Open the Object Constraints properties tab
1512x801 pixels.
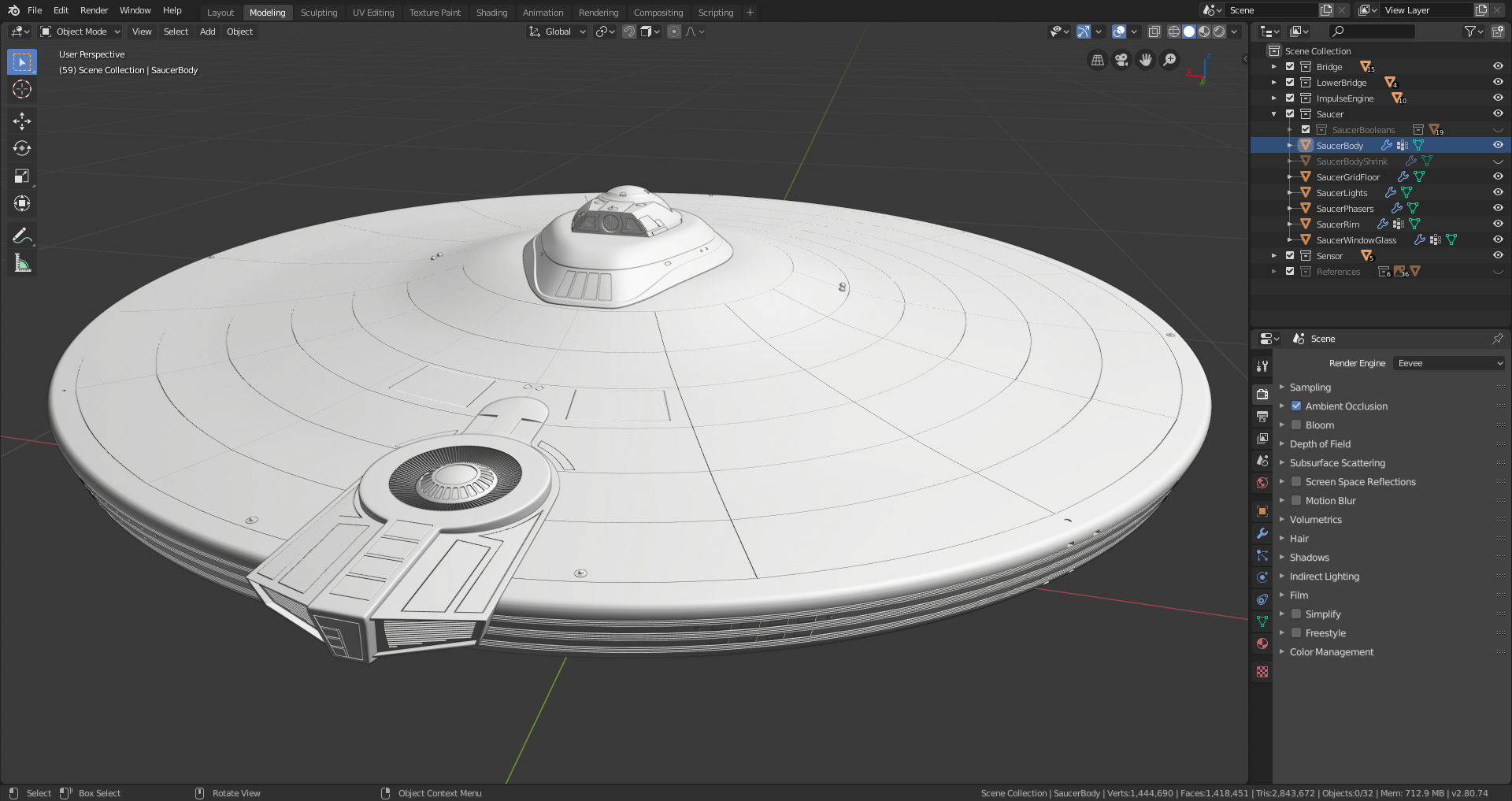1262,599
